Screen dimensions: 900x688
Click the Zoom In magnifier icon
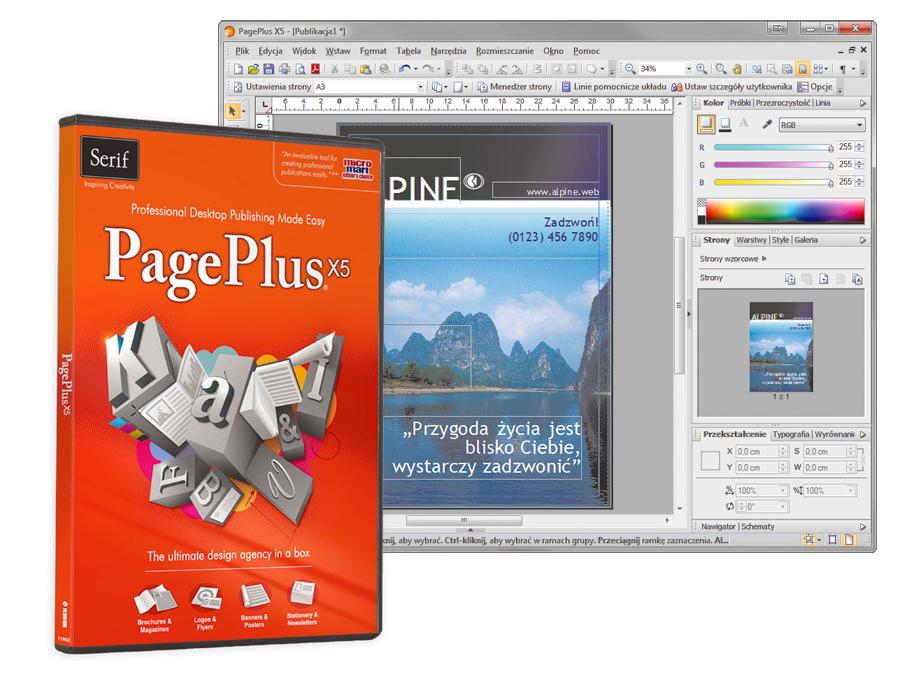pyautogui.click(x=702, y=69)
